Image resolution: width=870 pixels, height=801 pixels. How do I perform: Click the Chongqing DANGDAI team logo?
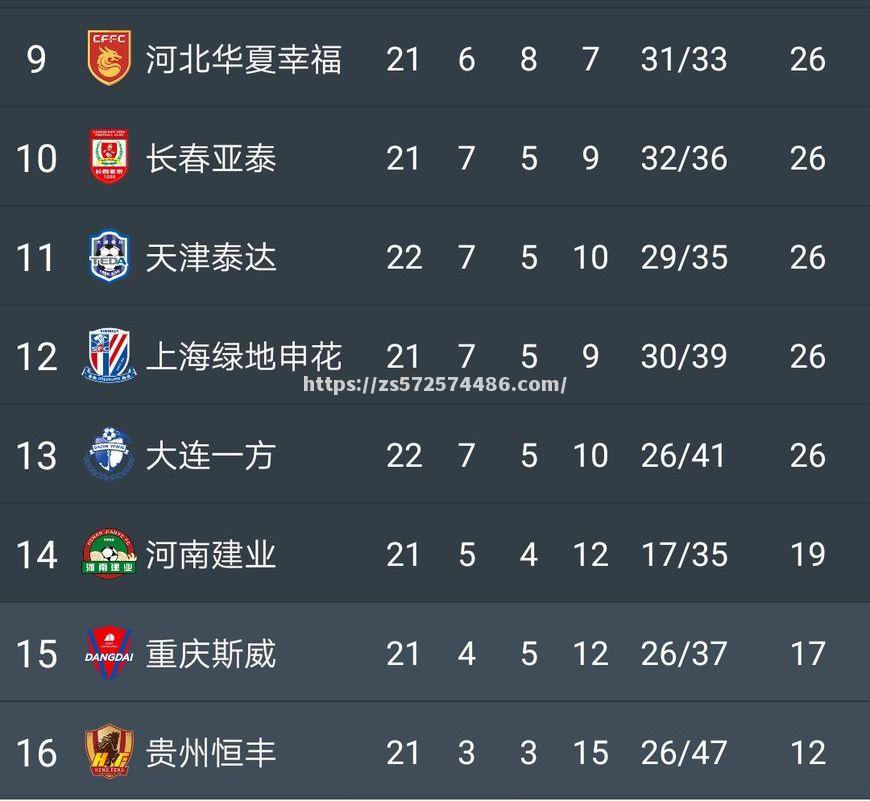pyautogui.click(x=109, y=652)
